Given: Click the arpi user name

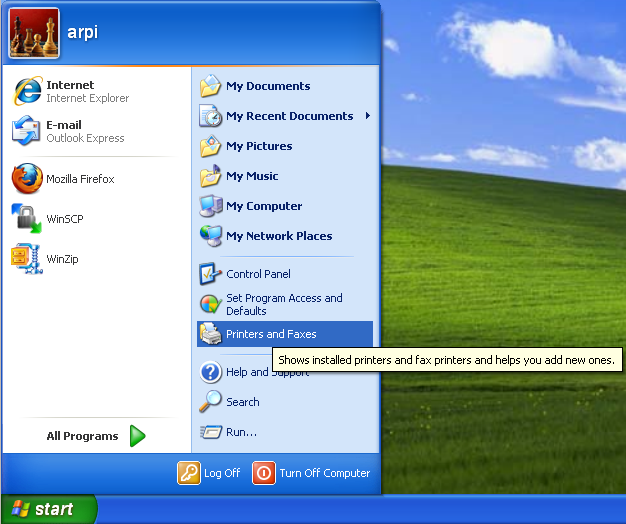Looking at the screenshot, I should click(83, 32).
